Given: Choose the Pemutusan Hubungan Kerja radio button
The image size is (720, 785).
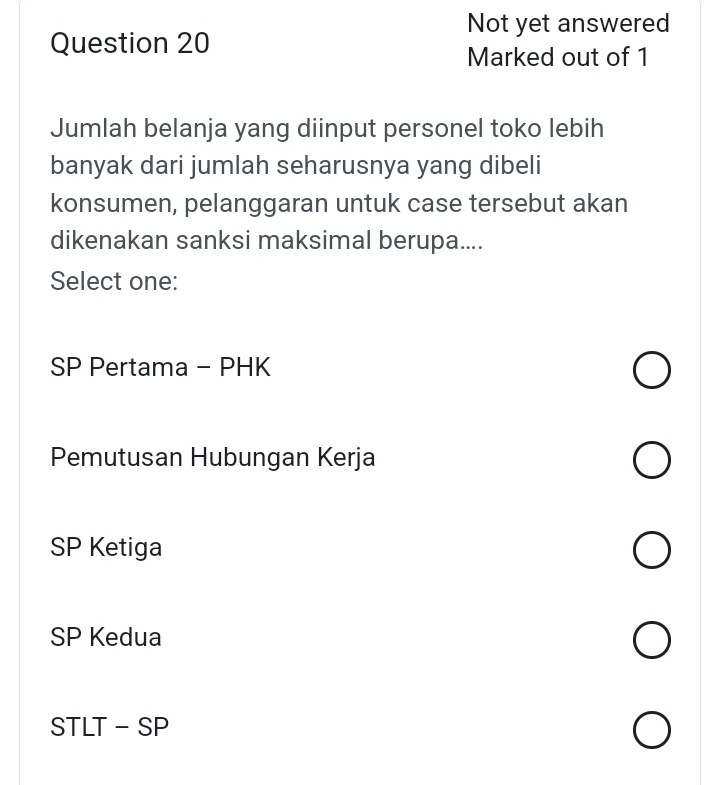Looking at the screenshot, I should point(651,461).
